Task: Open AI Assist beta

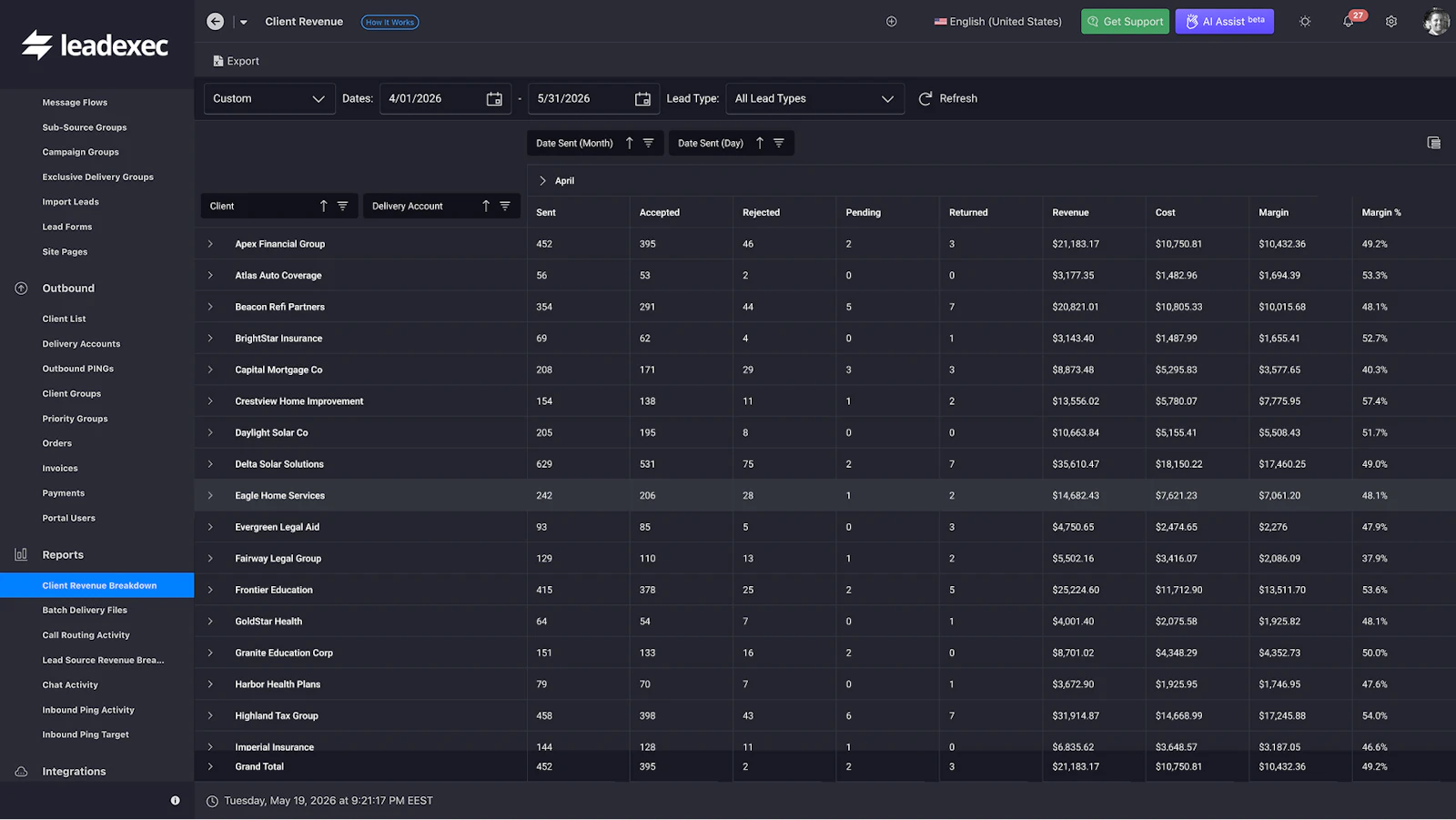Action: [x=1224, y=22]
